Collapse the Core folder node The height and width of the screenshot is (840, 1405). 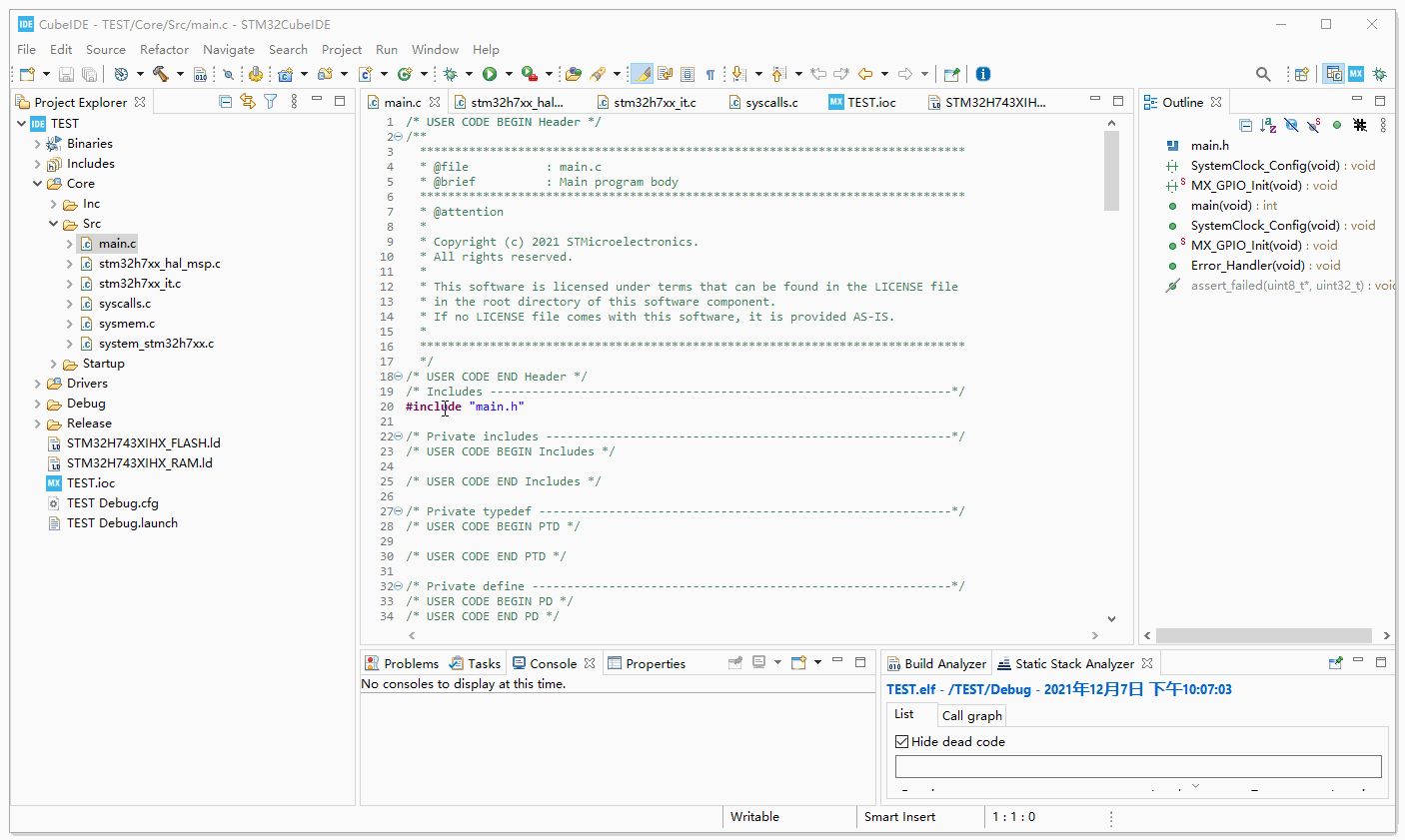38,184
